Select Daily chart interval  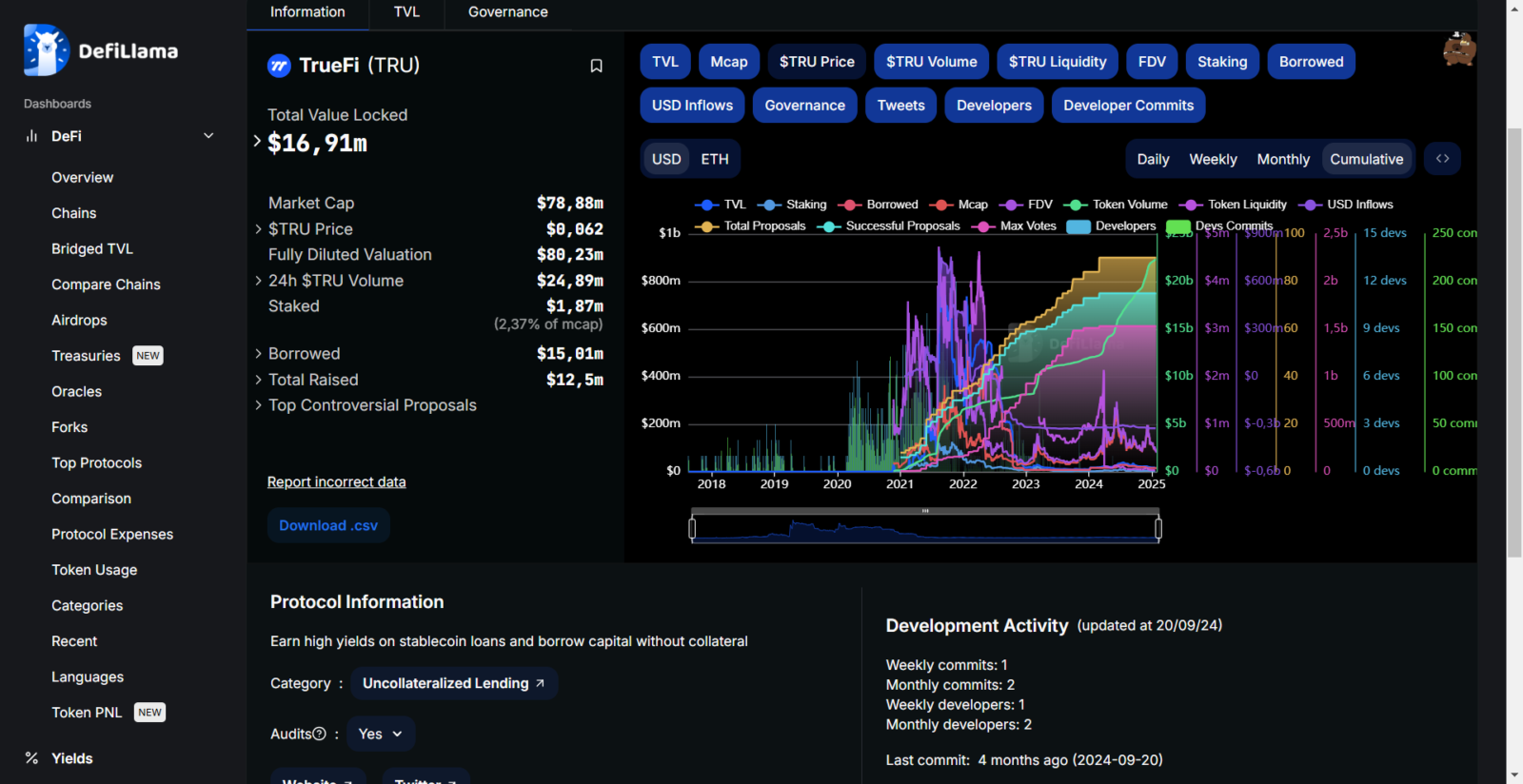(x=1153, y=159)
